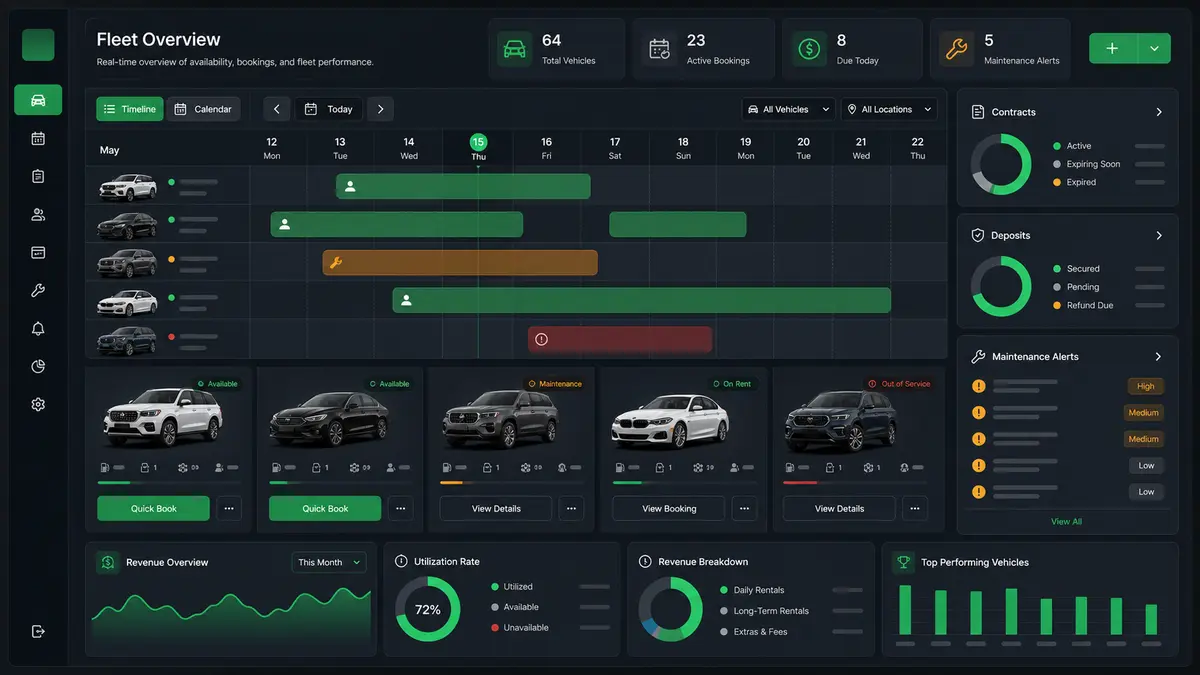This screenshot has height=675, width=1200.
Task: Click the logout icon at sidebar bottom
Action: [x=38, y=631]
